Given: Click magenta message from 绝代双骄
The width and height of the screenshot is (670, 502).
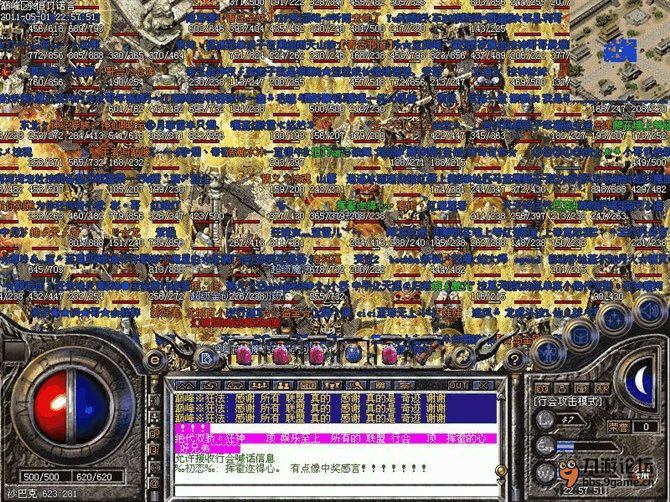Looking at the screenshot, I should tap(336, 438).
